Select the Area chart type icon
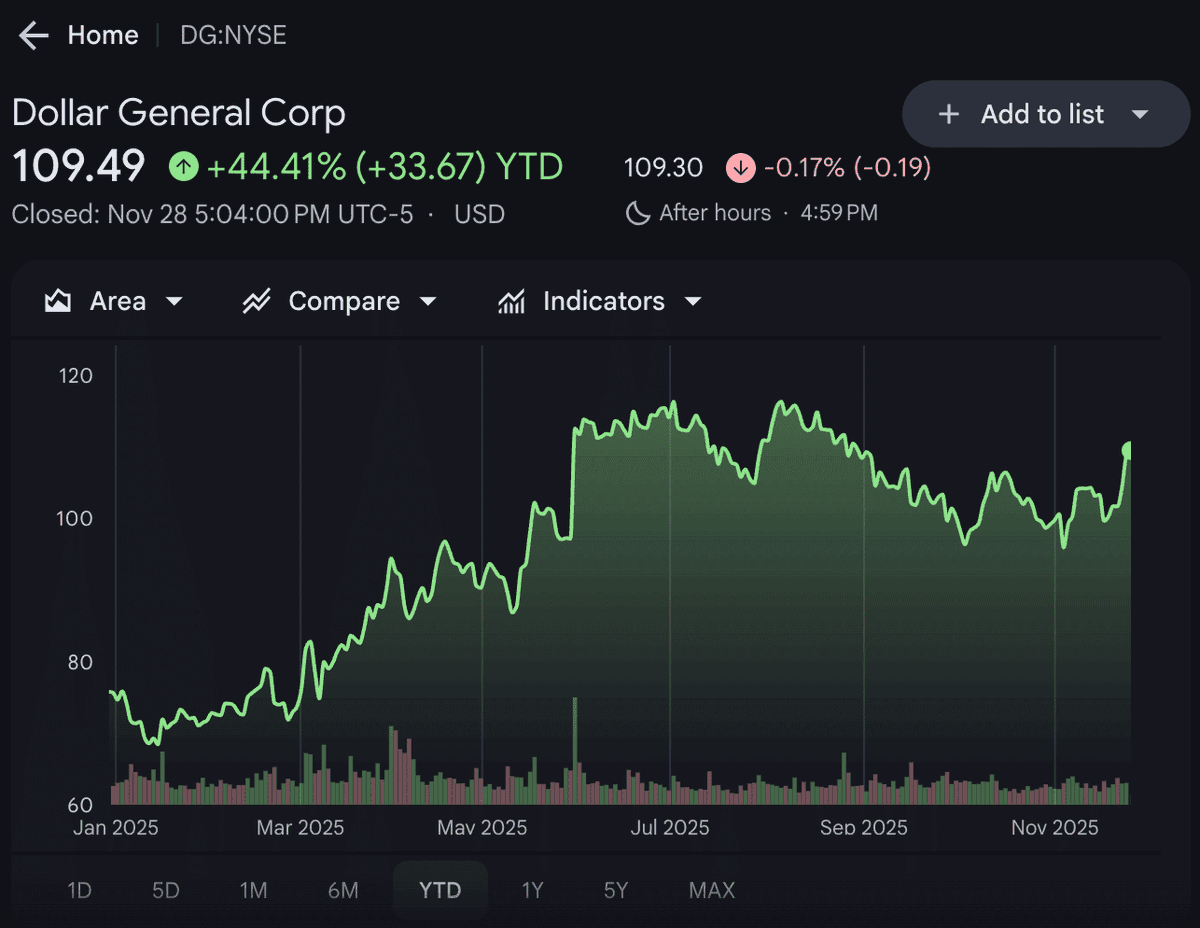Image resolution: width=1200 pixels, height=928 pixels. [57, 300]
